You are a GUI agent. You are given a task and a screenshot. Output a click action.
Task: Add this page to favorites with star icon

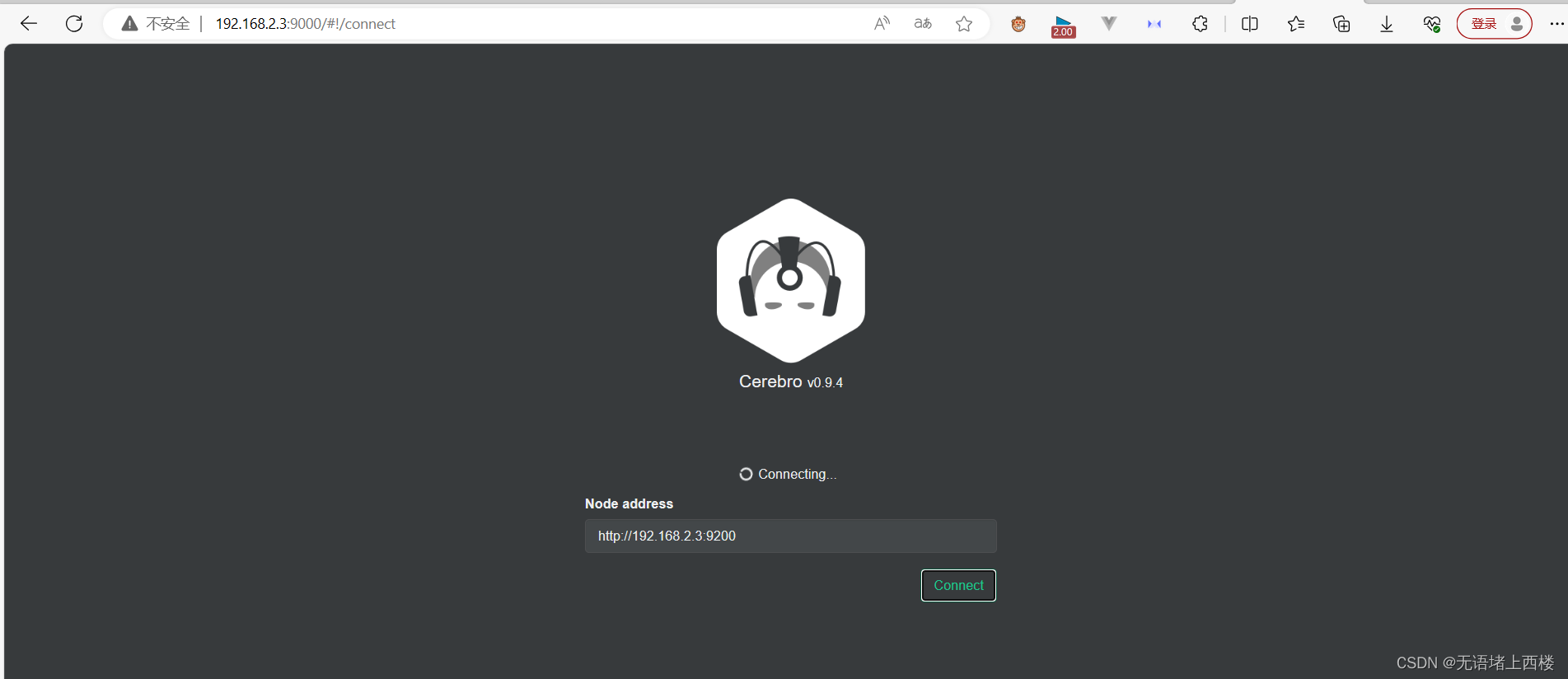click(x=964, y=24)
